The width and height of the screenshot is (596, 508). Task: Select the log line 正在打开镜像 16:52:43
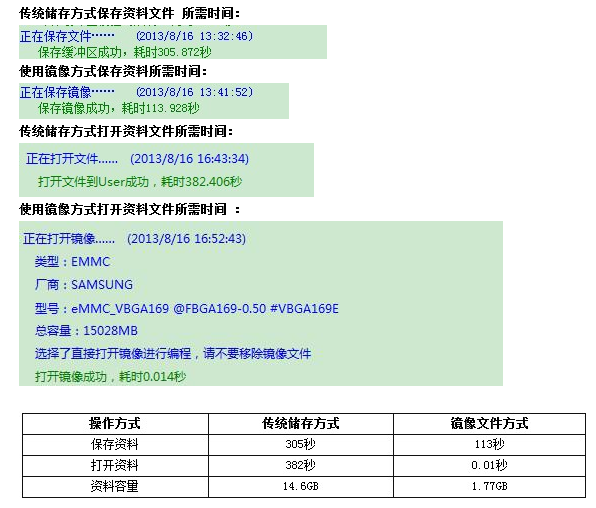134,239
